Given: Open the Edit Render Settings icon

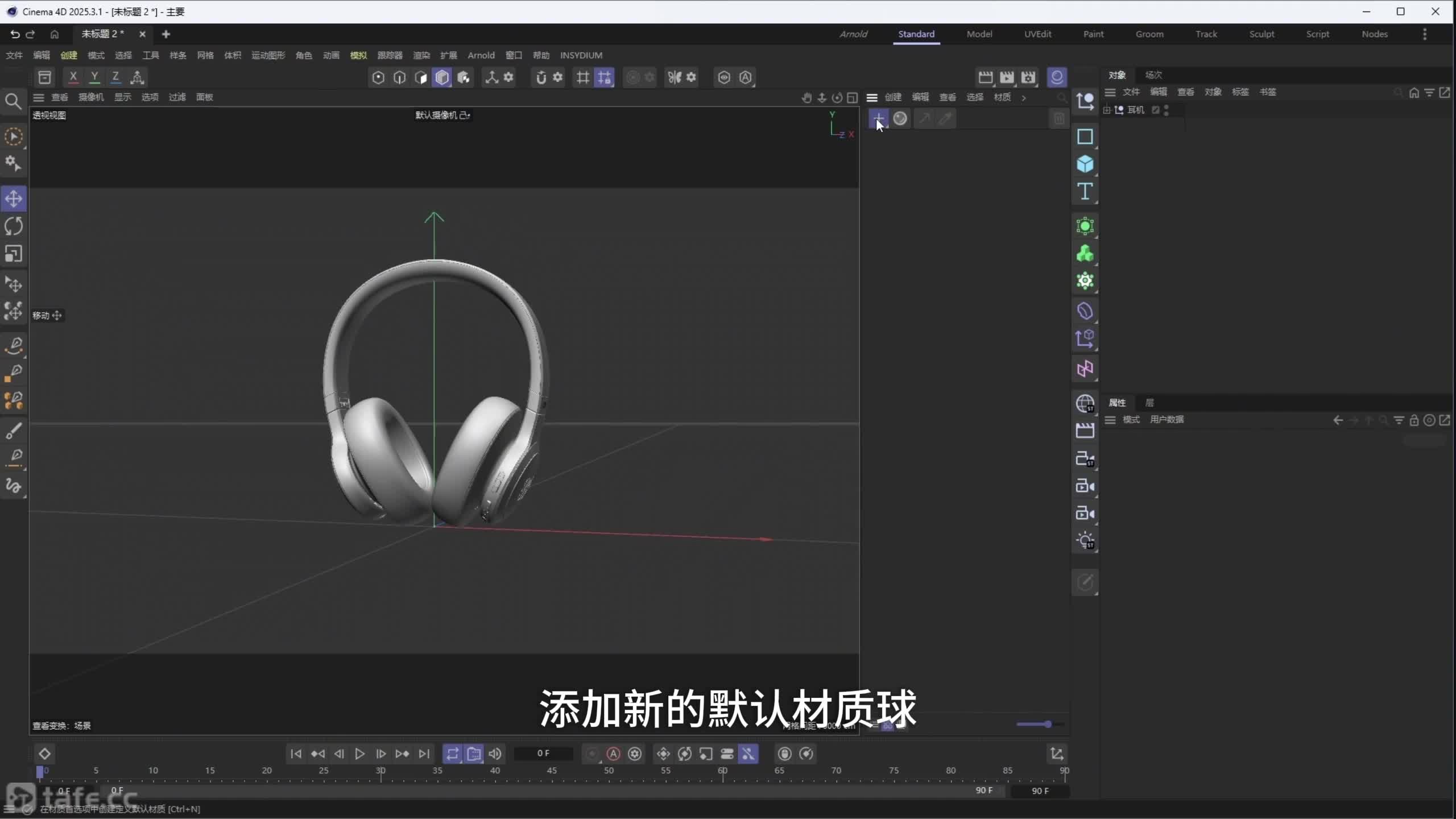Looking at the screenshot, I should [x=1029, y=77].
